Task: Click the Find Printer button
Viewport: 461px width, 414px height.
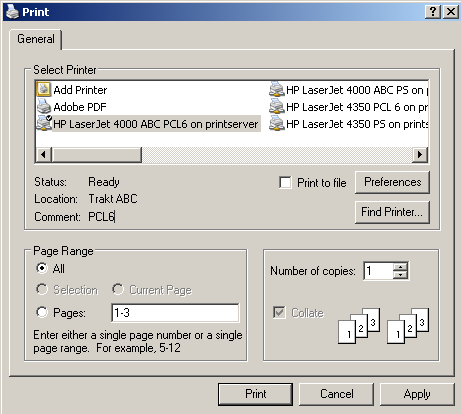Action: point(392,212)
